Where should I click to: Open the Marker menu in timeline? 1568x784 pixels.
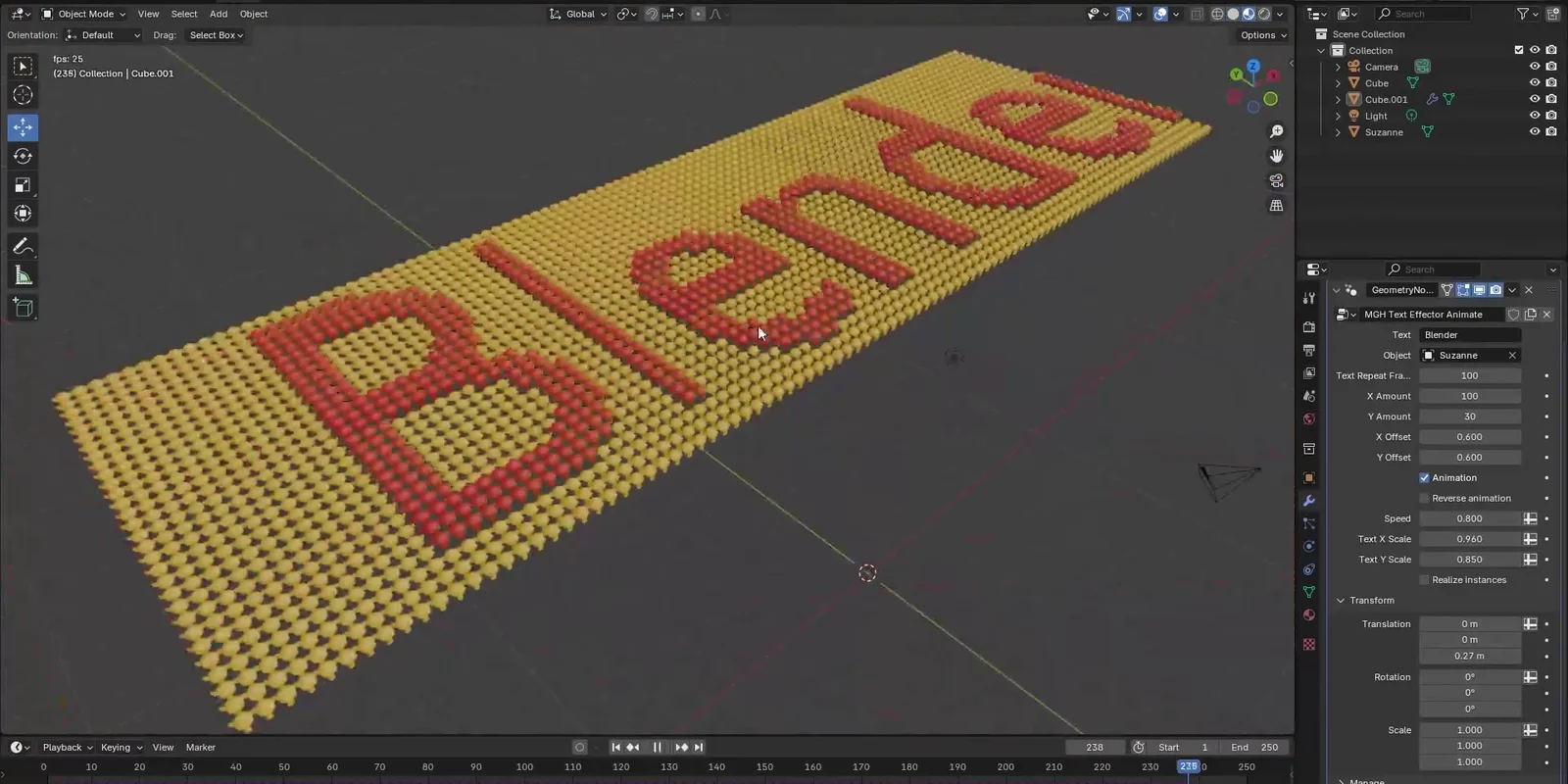tap(201, 747)
